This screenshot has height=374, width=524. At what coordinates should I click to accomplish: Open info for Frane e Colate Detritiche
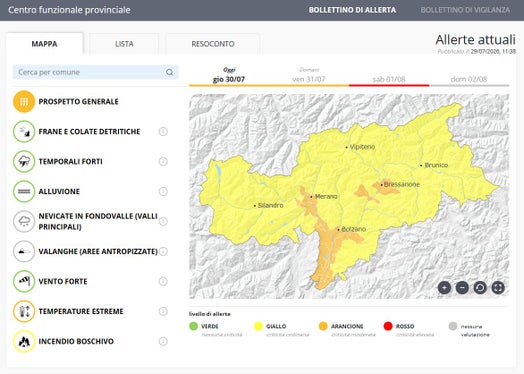coord(163,132)
